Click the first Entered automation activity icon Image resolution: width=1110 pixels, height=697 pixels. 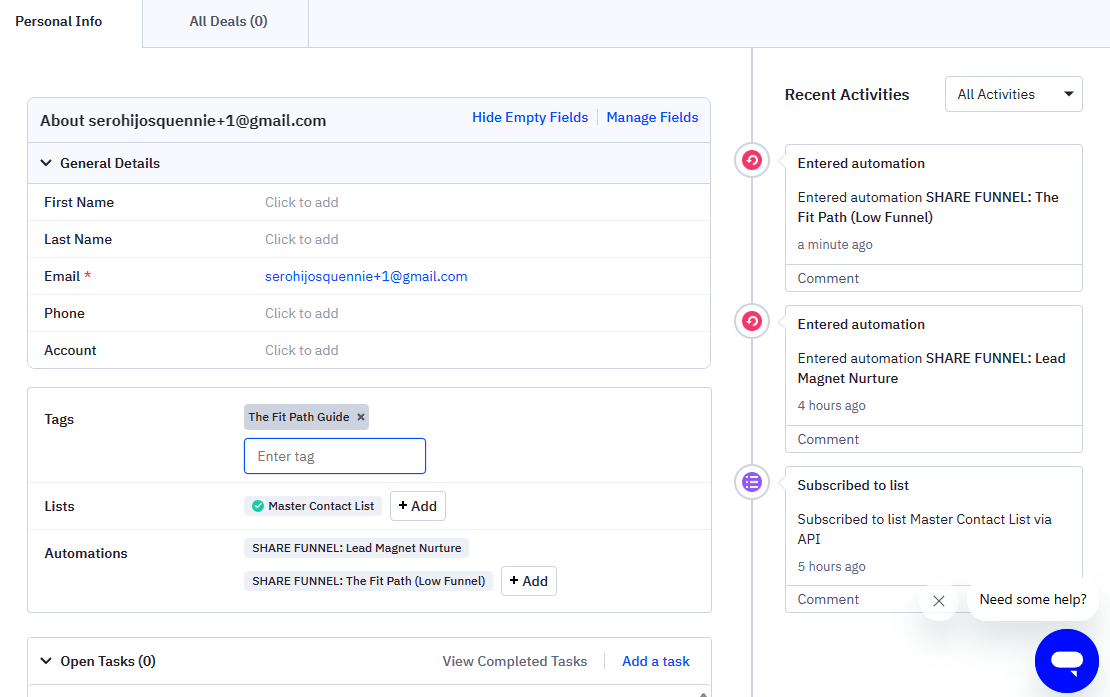click(752, 160)
